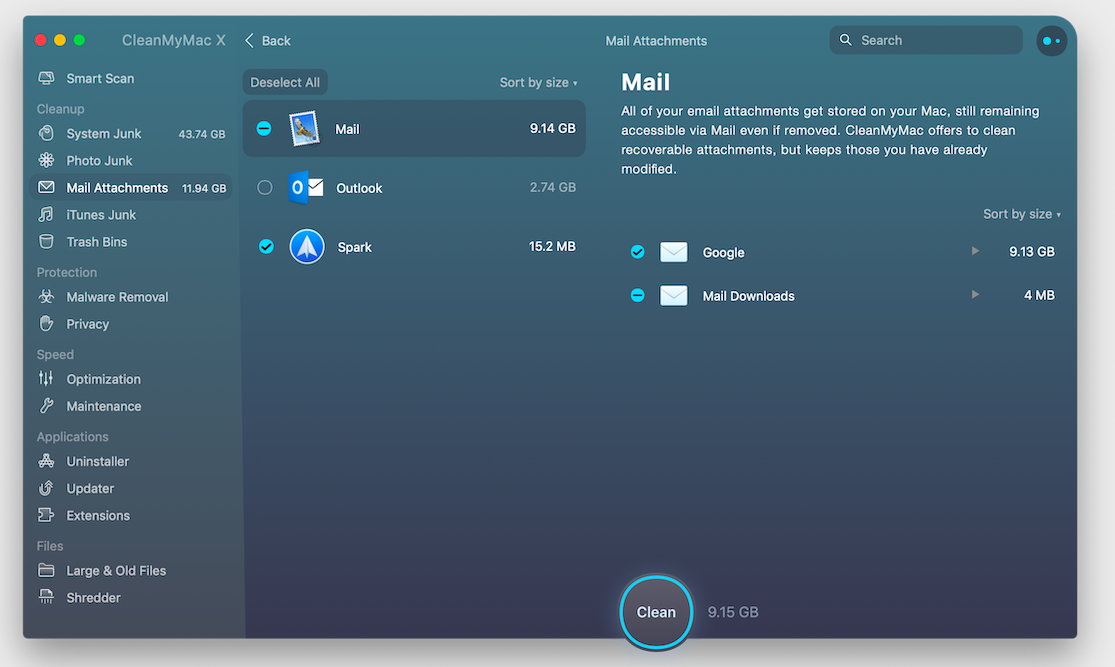Screen dimensions: 1115x667
Task: Click the Photo Junk flower icon
Action: pyautogui.click(x=46, y=160)
